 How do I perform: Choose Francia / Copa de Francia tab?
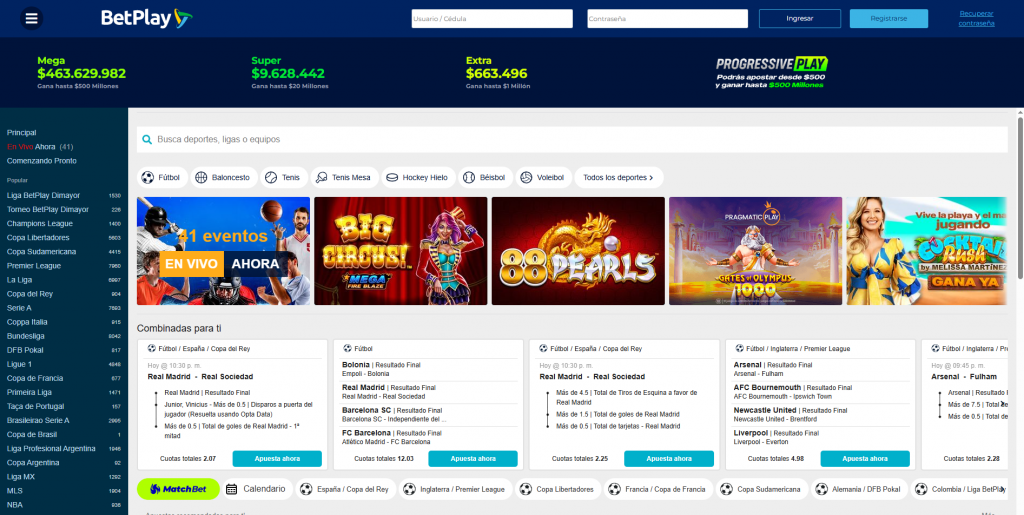658,489
